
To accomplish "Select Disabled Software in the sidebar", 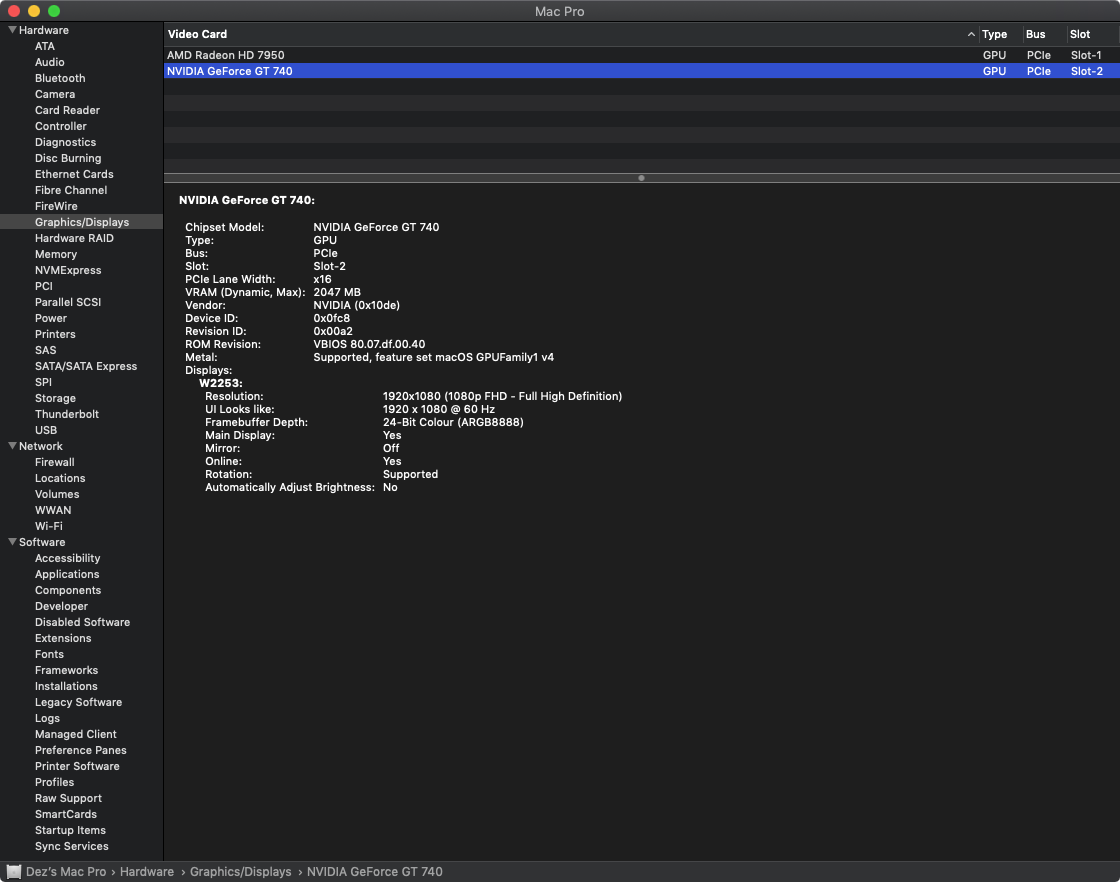I will (82, 622).
